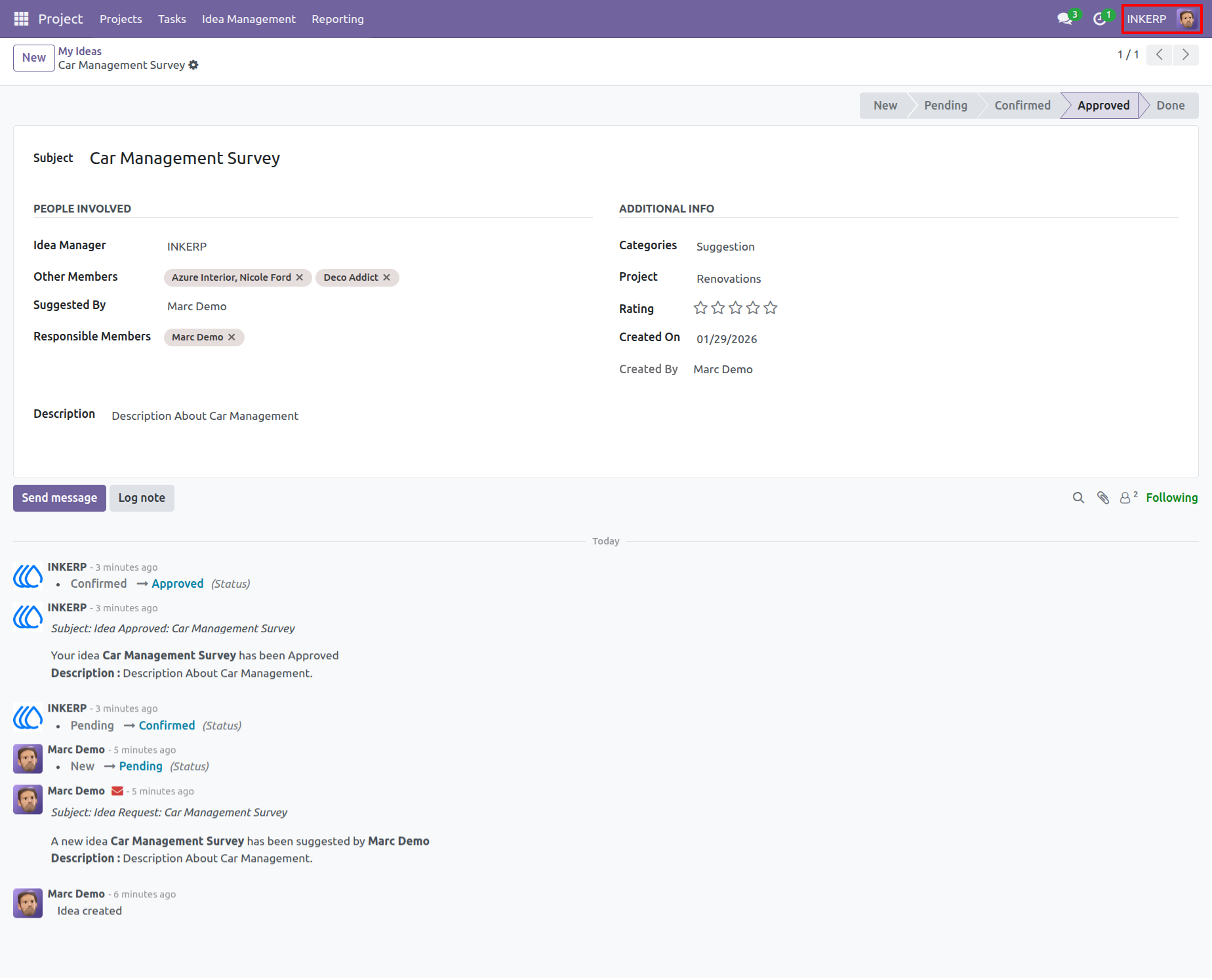The width and height of the screenshot is (1212, 980).
Task: Click the Following button
Action: point(1171,498)
